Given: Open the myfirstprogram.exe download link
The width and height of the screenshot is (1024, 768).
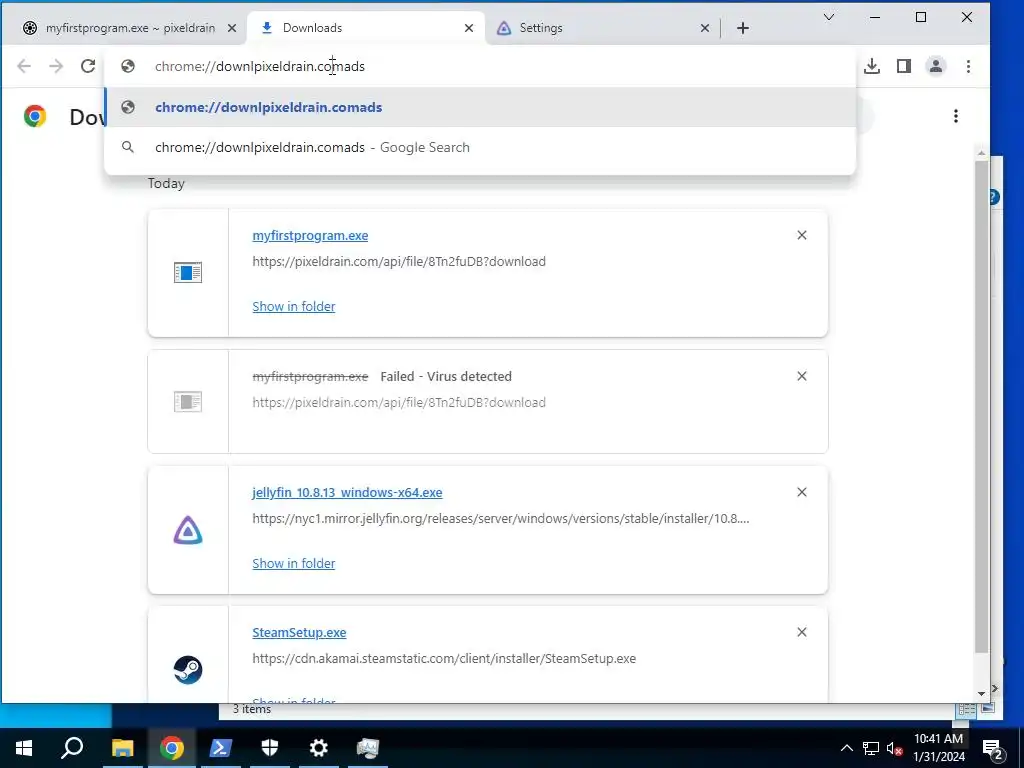Looking at the screenshot, I should click(x=310, y=236).
